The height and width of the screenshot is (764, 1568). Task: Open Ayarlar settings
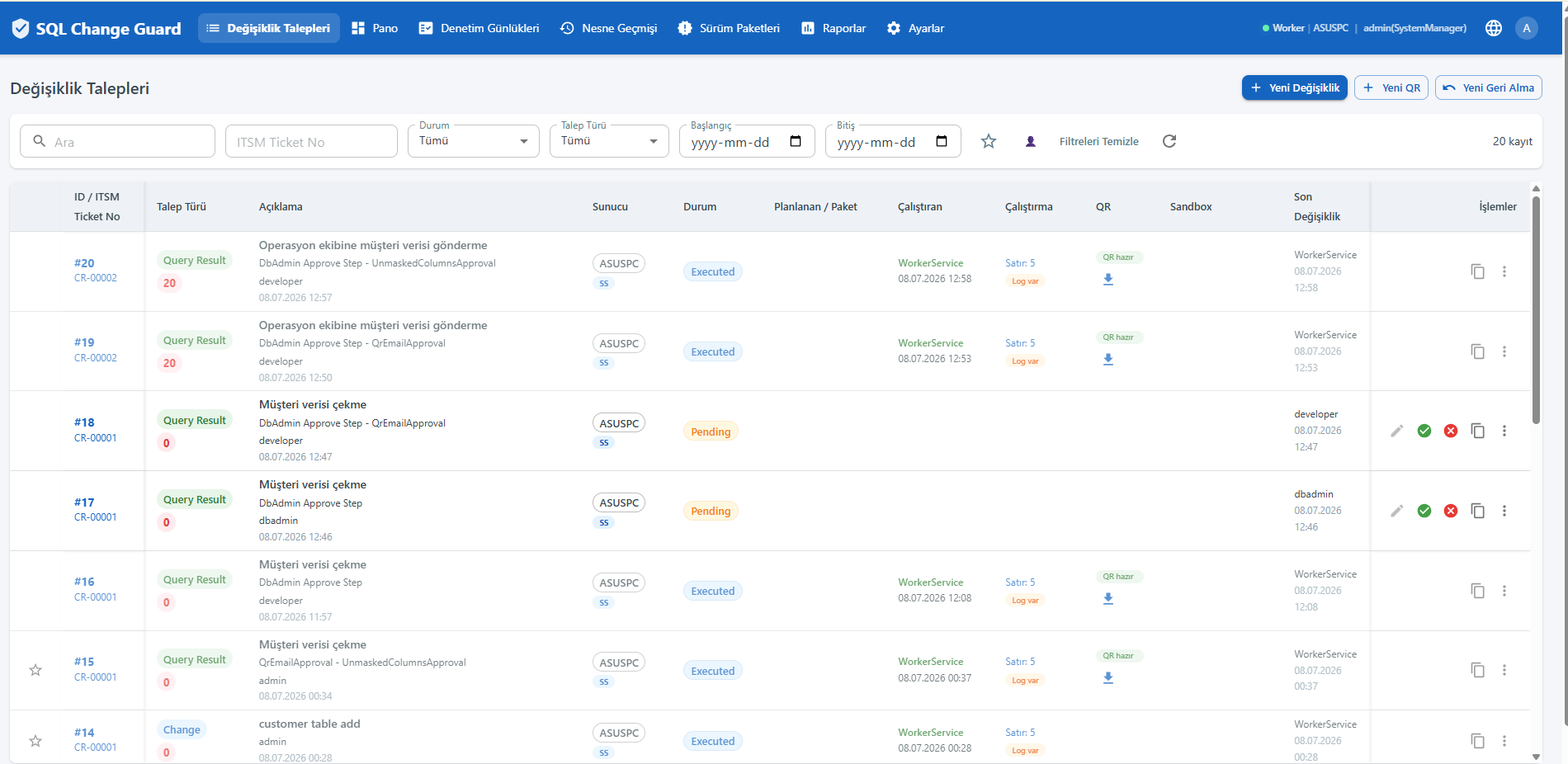pos(915,28)
